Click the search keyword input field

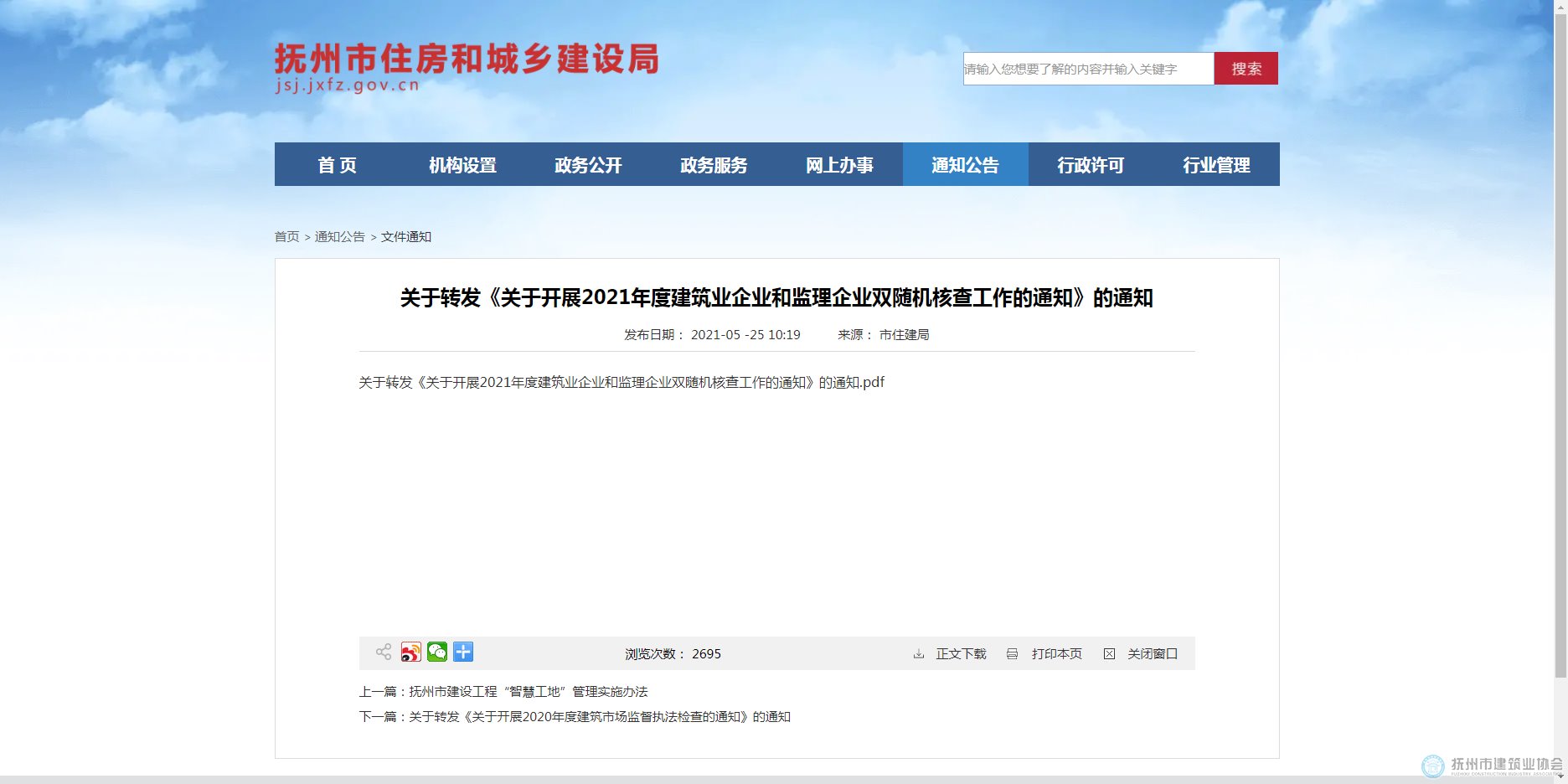click(1087, 69)
